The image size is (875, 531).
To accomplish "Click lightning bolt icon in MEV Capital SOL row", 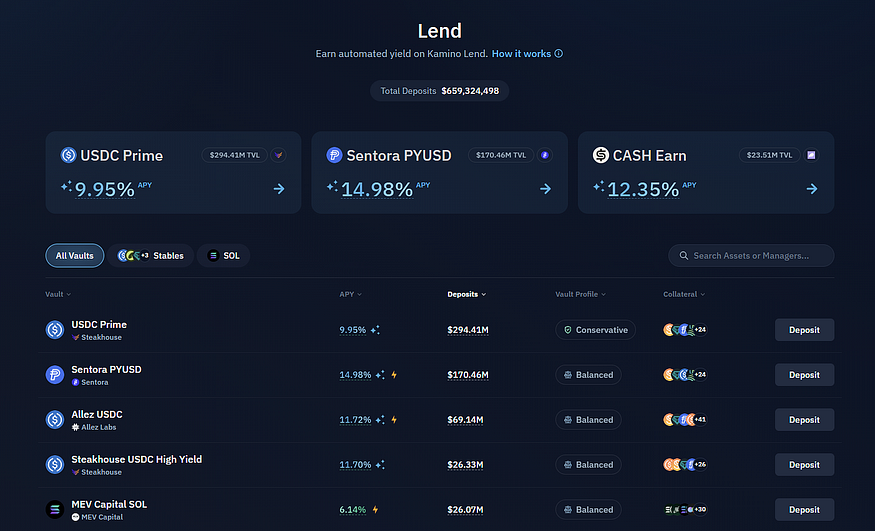I will point(376,509).
